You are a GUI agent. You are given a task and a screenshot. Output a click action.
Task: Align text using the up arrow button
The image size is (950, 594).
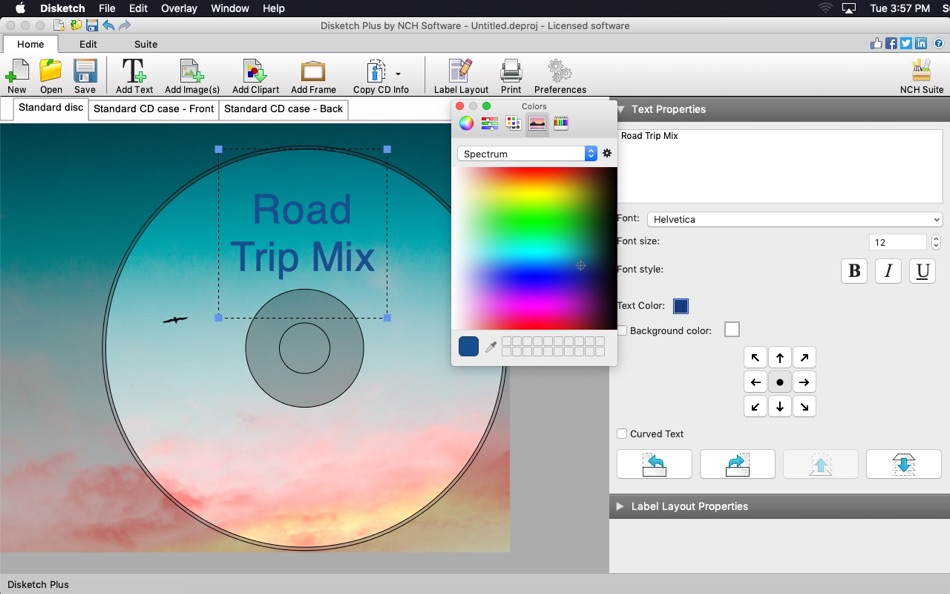[x=780, y=358]
